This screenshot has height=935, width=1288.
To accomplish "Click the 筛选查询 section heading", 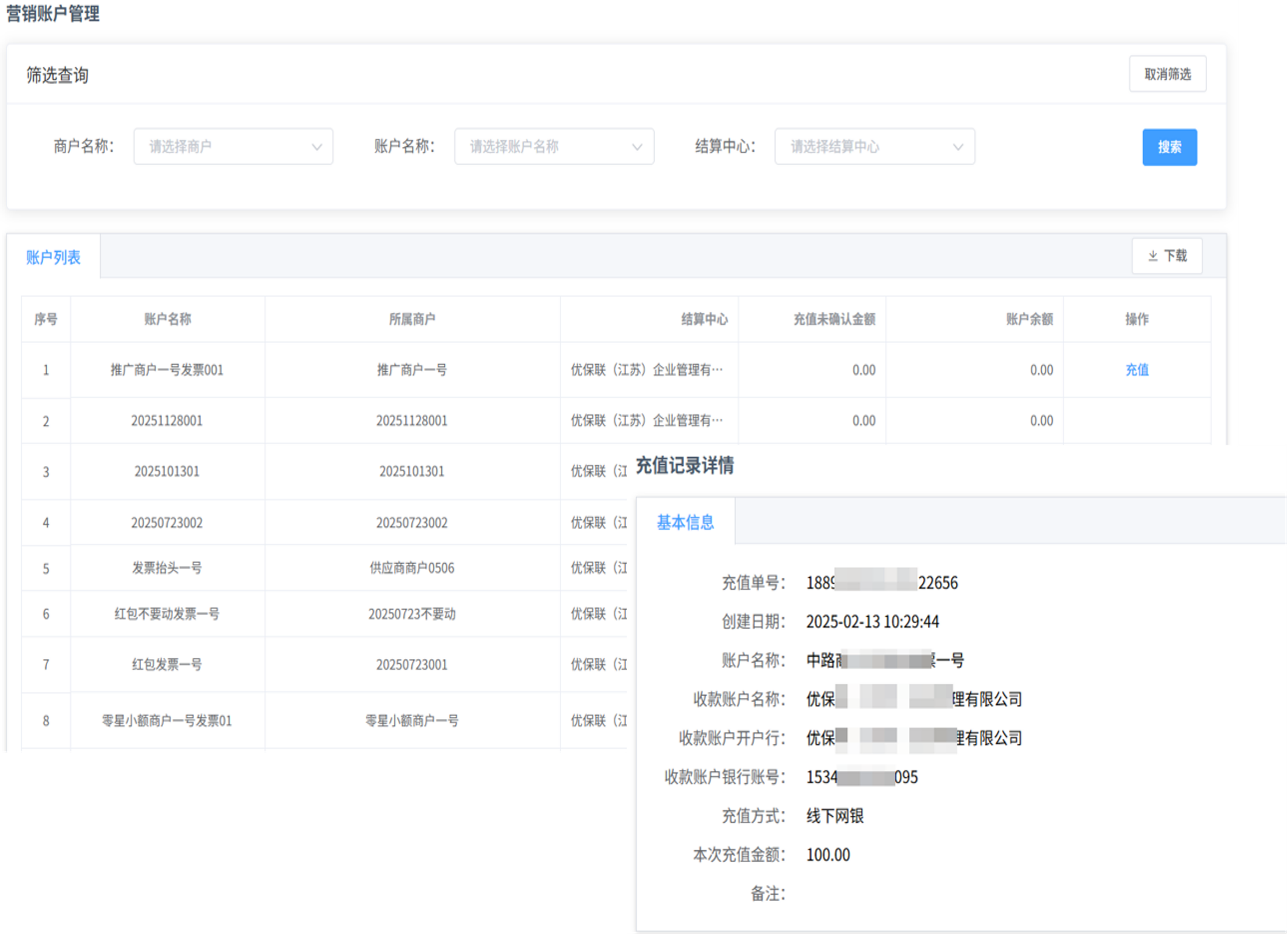I will click(x=57, y=75).
